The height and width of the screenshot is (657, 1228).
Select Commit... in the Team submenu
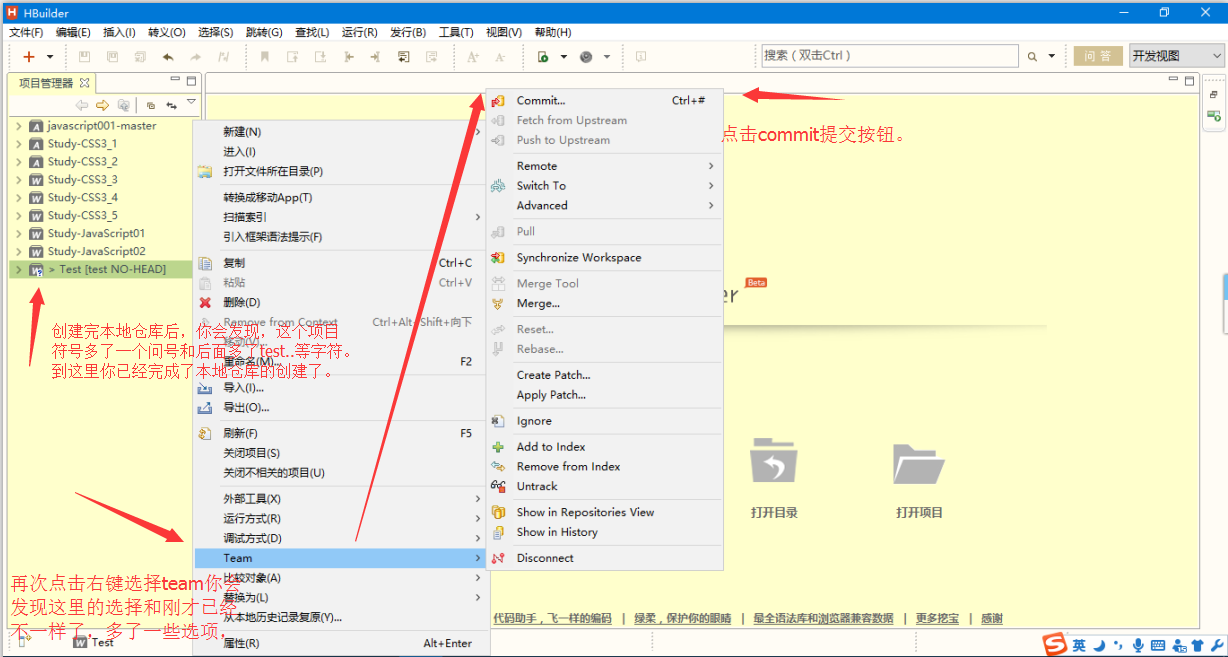540,100
